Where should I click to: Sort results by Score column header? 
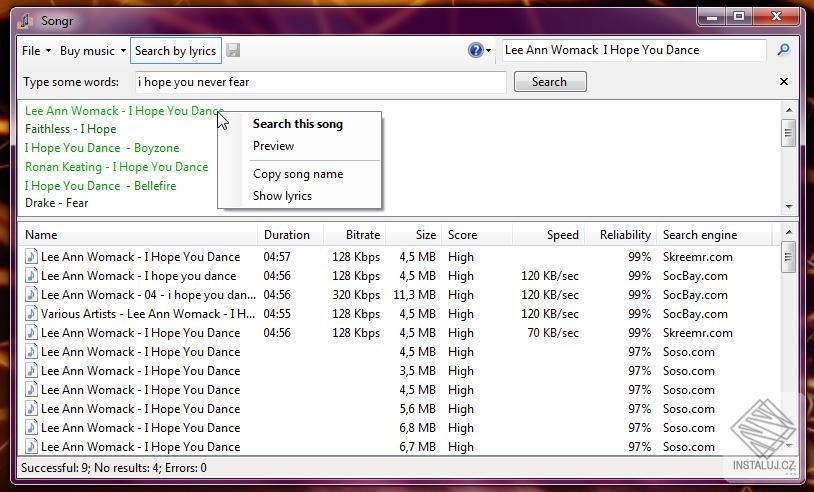click(477, 235)
